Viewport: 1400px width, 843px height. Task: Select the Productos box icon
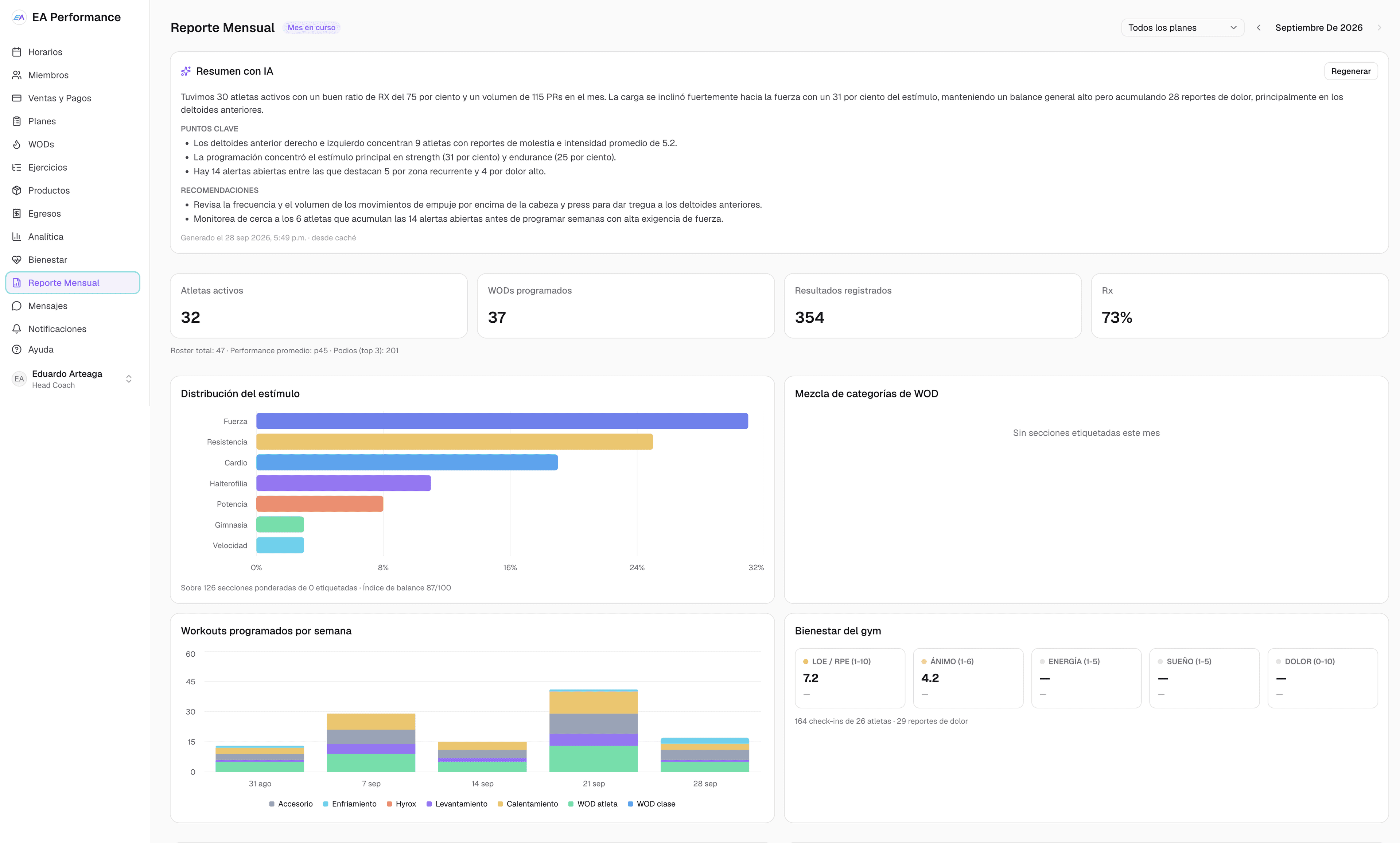(16, 190)
